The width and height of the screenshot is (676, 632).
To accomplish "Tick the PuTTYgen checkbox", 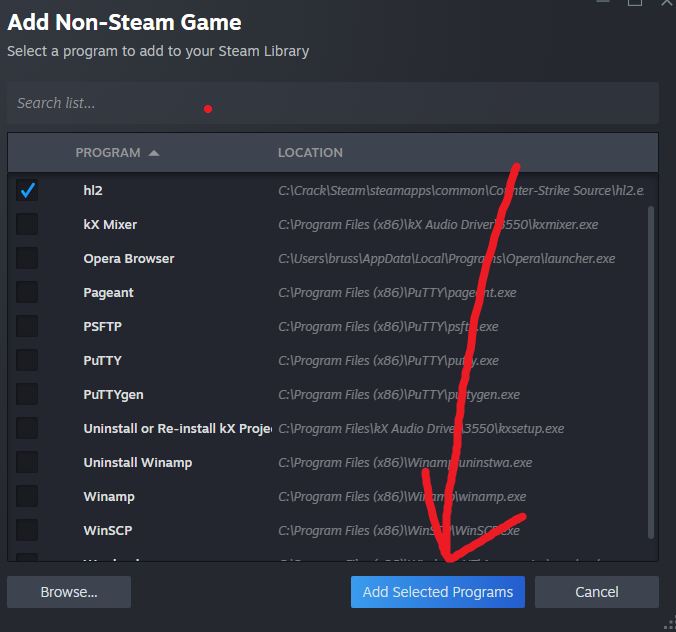I will point(27,394).
